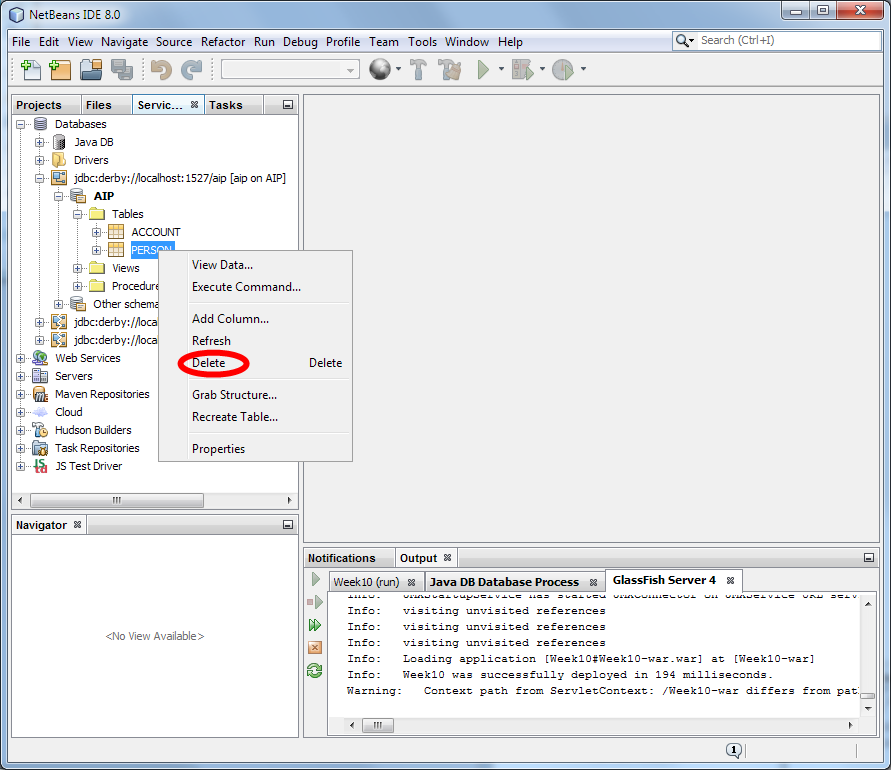Click the Clean and Build icon
This screenshot has height=770, width=891.
450,69
